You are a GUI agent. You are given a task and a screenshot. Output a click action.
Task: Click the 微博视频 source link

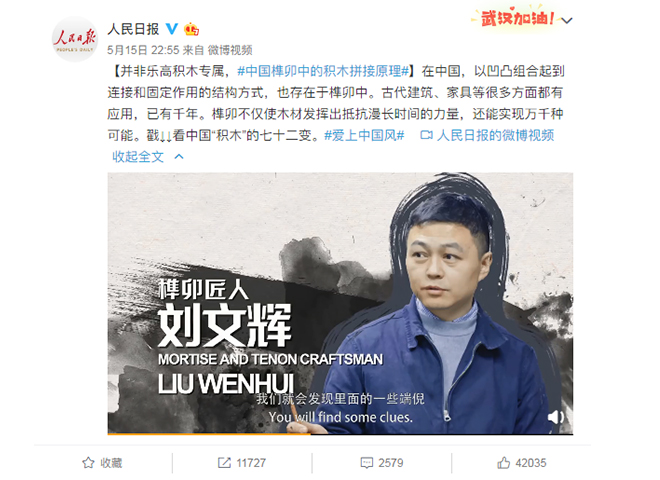[230, 50]
